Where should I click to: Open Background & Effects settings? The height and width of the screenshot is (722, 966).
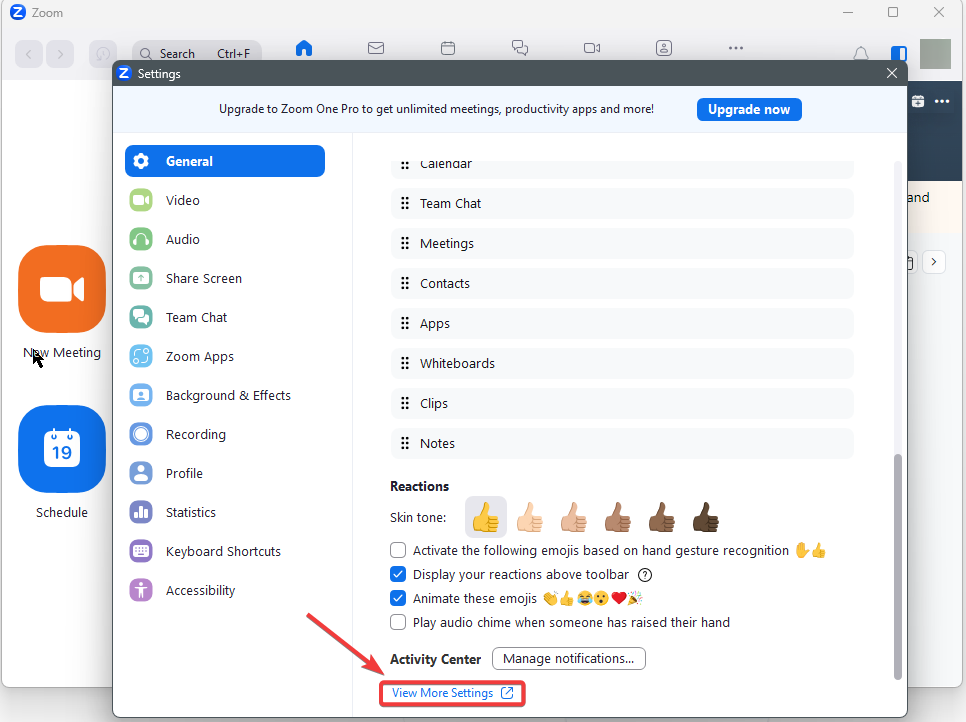click(x=225, y=395)
